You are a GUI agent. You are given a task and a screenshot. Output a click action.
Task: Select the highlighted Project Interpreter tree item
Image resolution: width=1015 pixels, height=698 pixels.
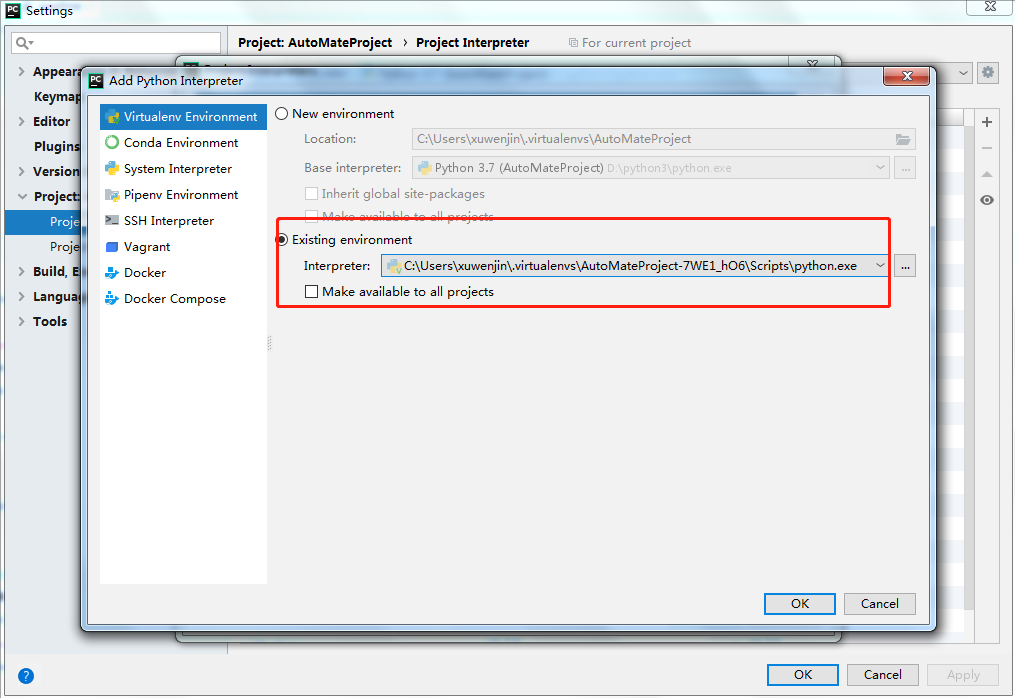[x=43, y=222]
